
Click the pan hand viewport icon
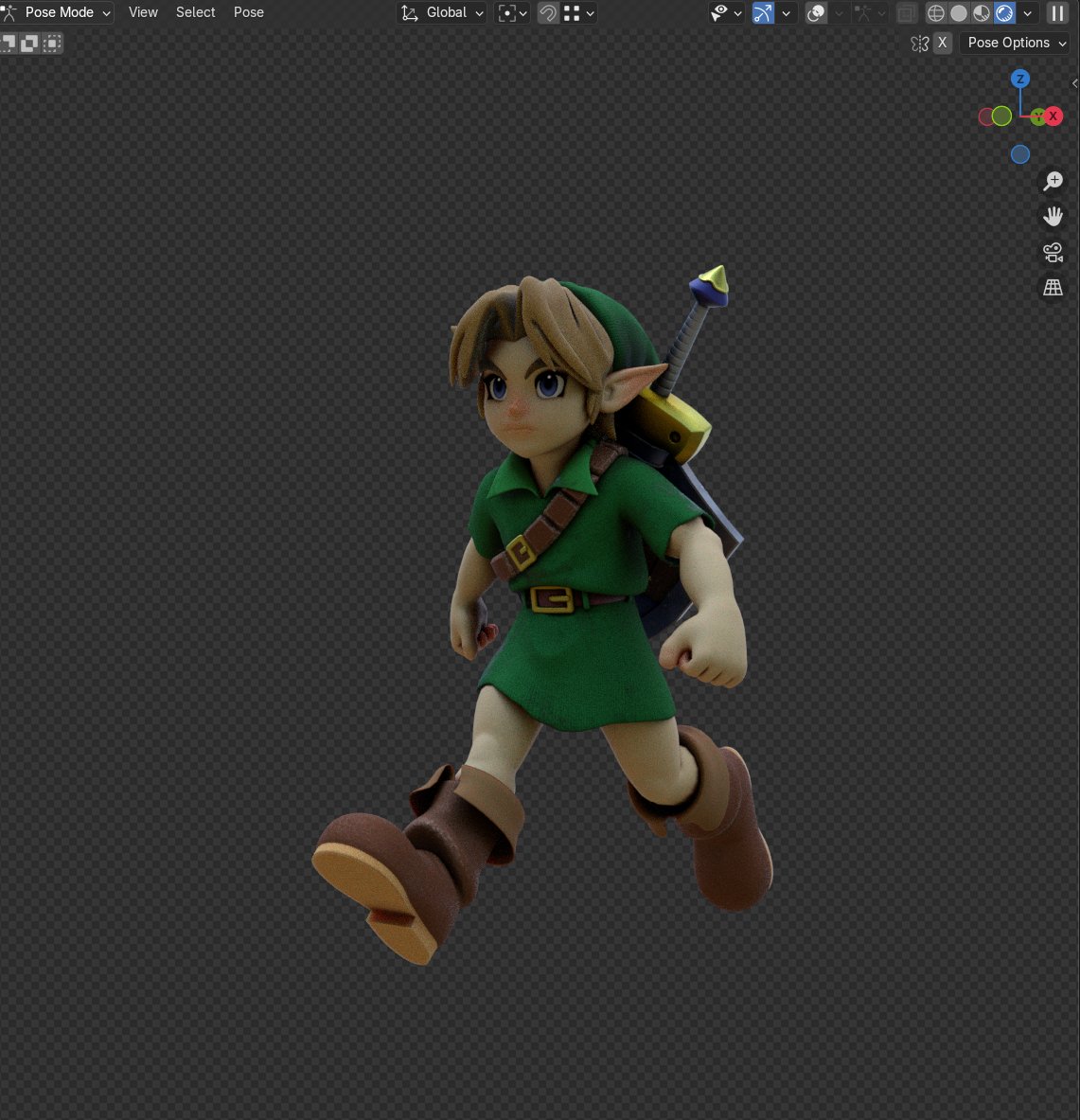click(x=1053, y=217)
